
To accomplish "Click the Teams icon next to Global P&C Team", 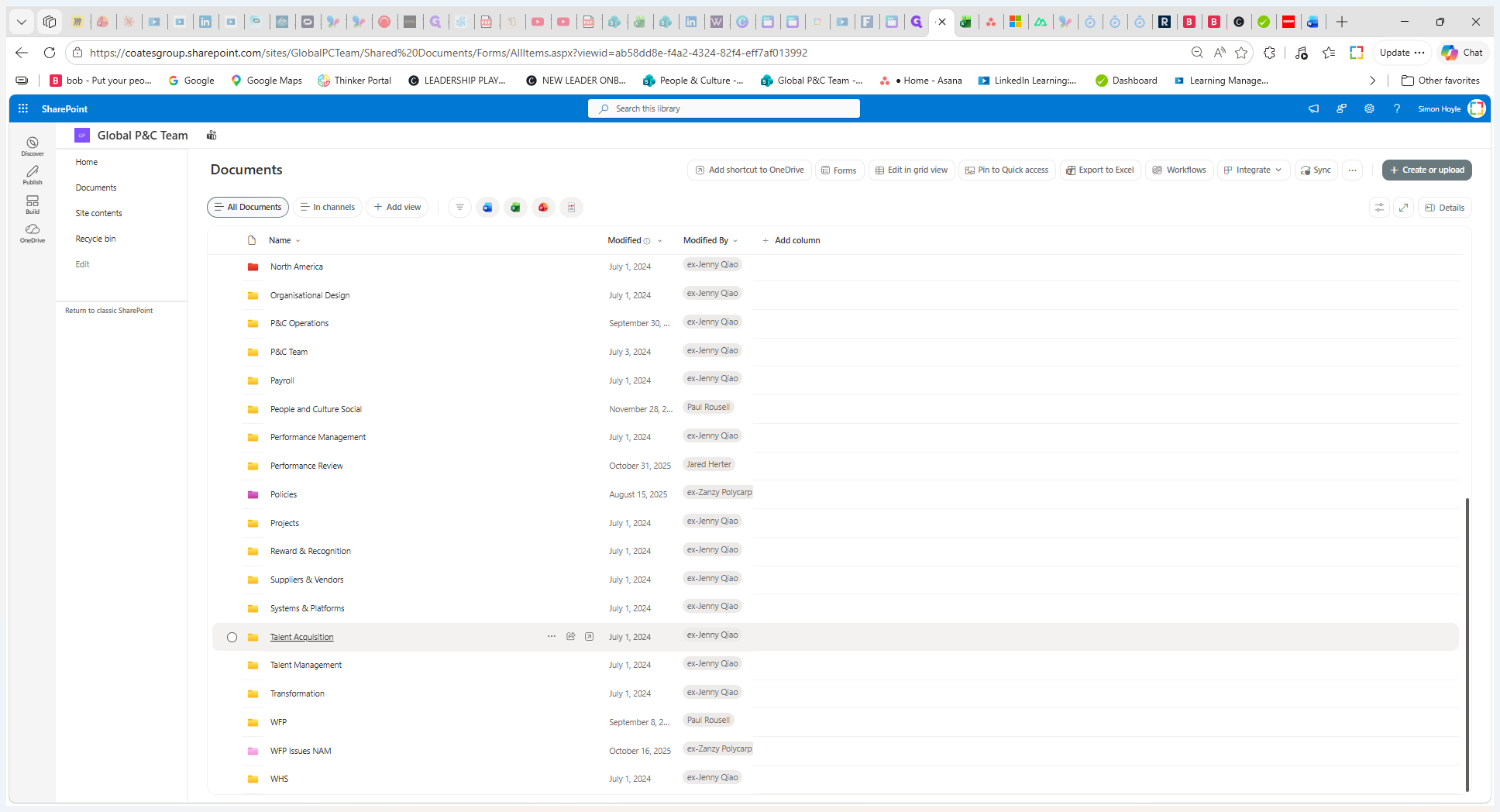I will (212, 136).
